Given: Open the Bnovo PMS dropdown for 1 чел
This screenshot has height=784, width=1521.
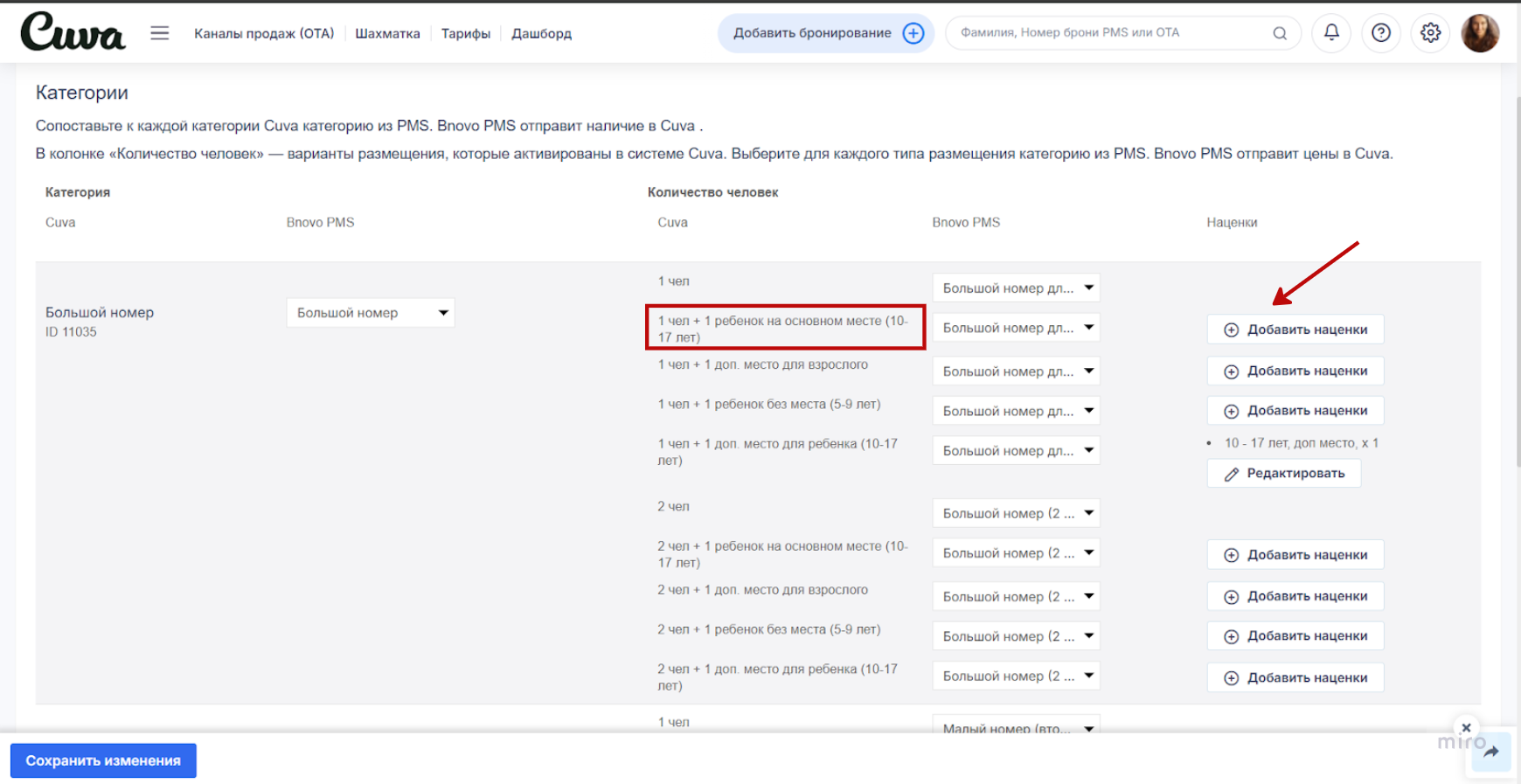Looking at the screenshot, I should 1016,288.
